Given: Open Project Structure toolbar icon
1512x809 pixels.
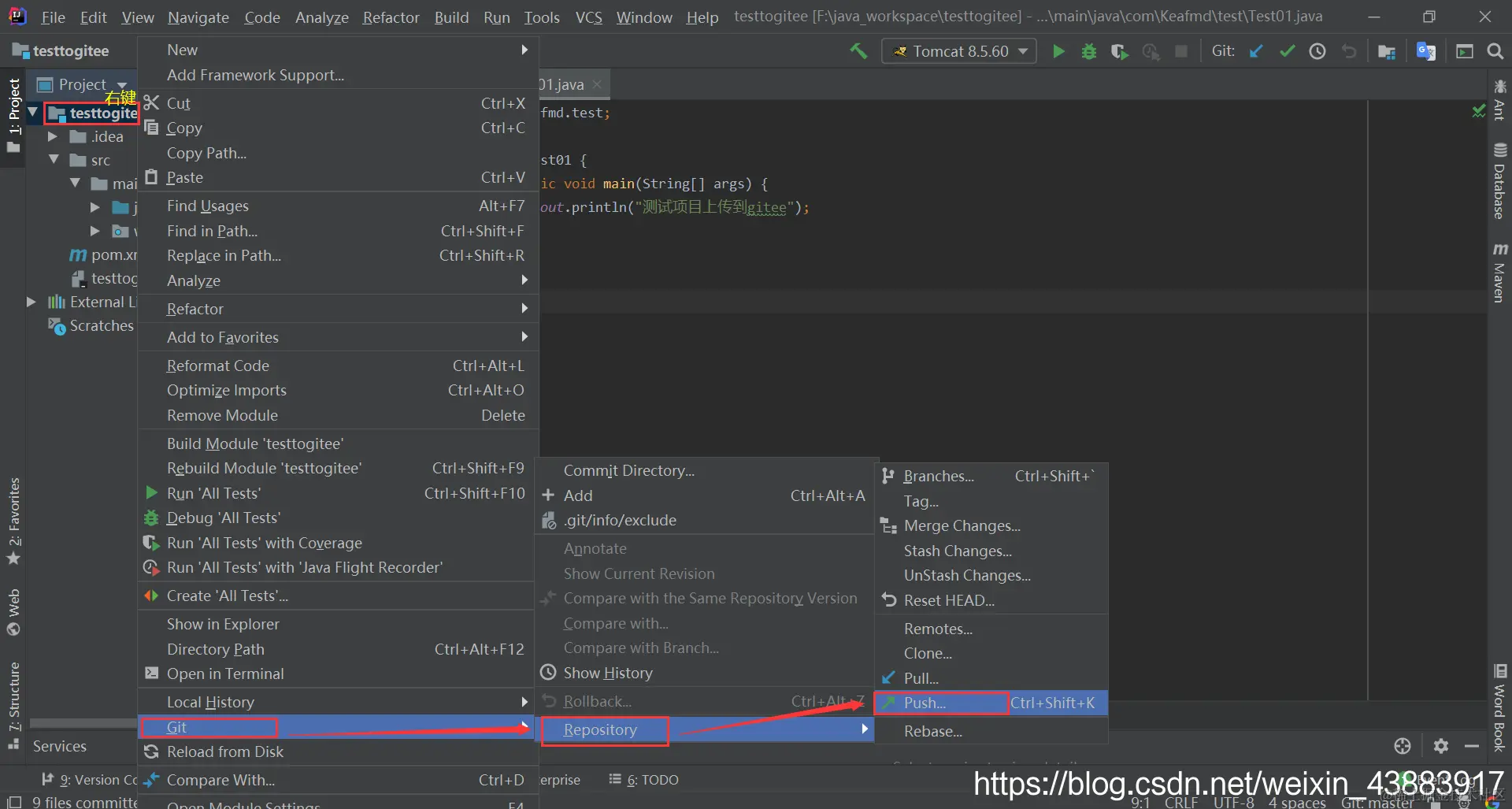Looking at the screenshot, I should [1387, 51].
